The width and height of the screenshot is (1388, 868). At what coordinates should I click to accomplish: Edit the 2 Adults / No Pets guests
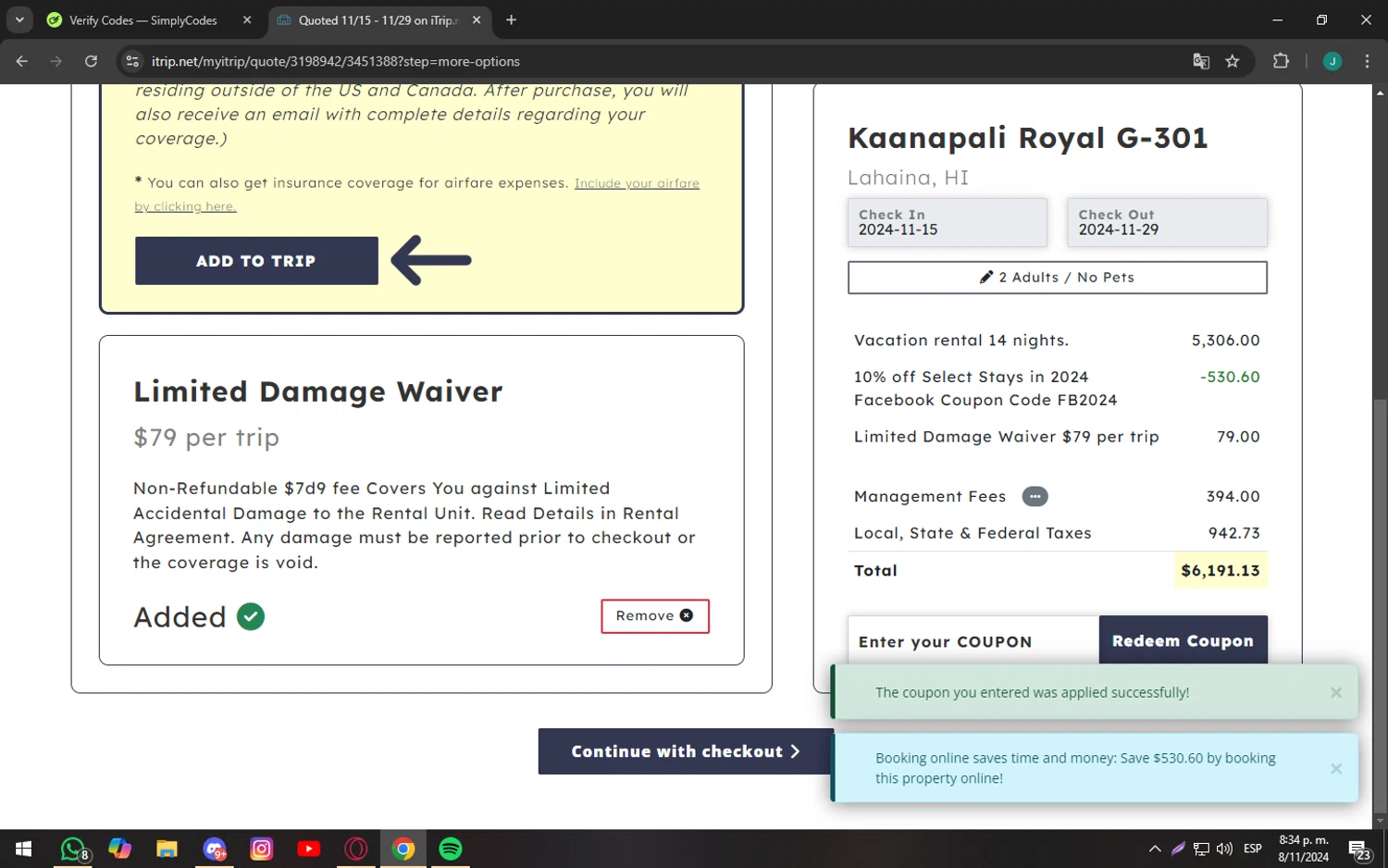tap(1058, 278)
